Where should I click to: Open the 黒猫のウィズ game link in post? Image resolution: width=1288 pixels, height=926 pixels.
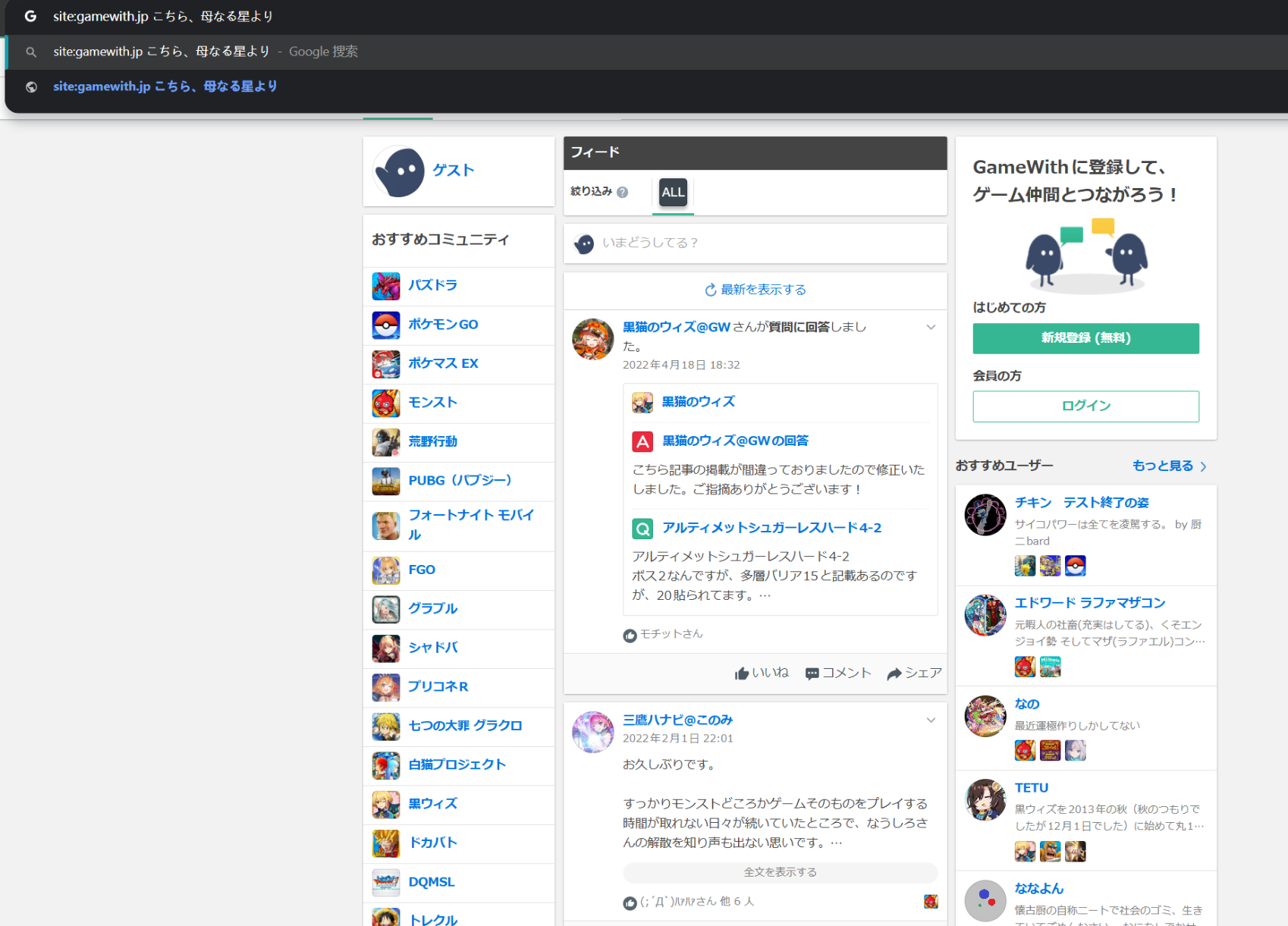[x=699, y=402]
